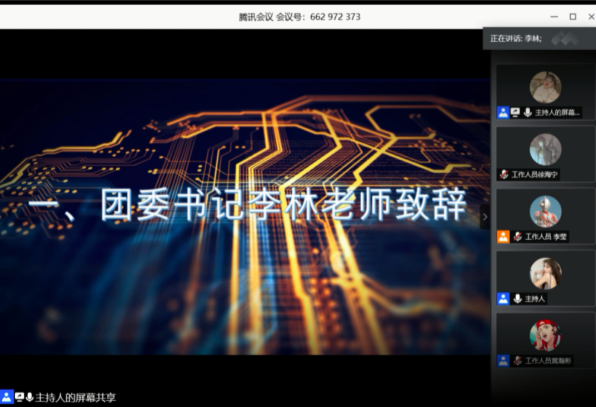Click the host badge icon on 主持人的屏幕 tile
The width and height of the screenshot is (596, 407).
click(x=503, y=112)
